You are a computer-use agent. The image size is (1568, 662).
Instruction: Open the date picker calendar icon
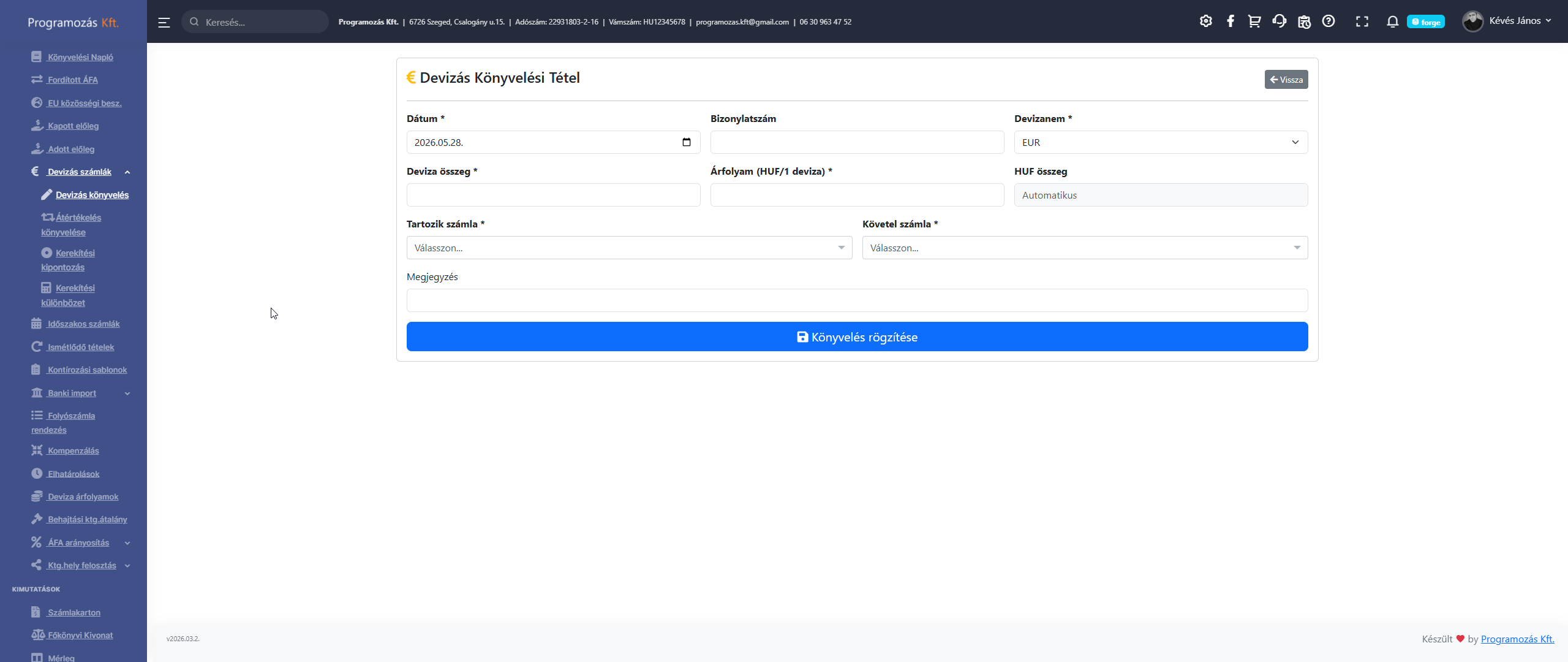click(686, 142)
